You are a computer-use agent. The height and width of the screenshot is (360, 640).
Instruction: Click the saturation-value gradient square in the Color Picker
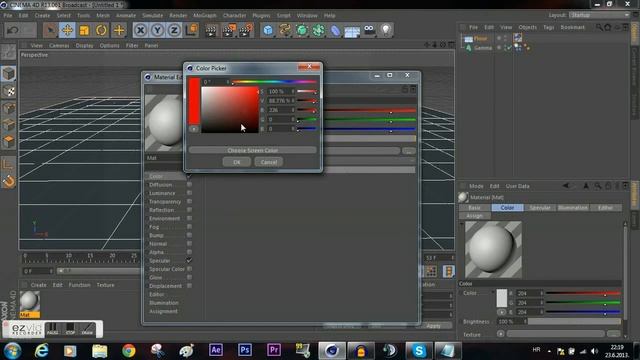[230, 110]
